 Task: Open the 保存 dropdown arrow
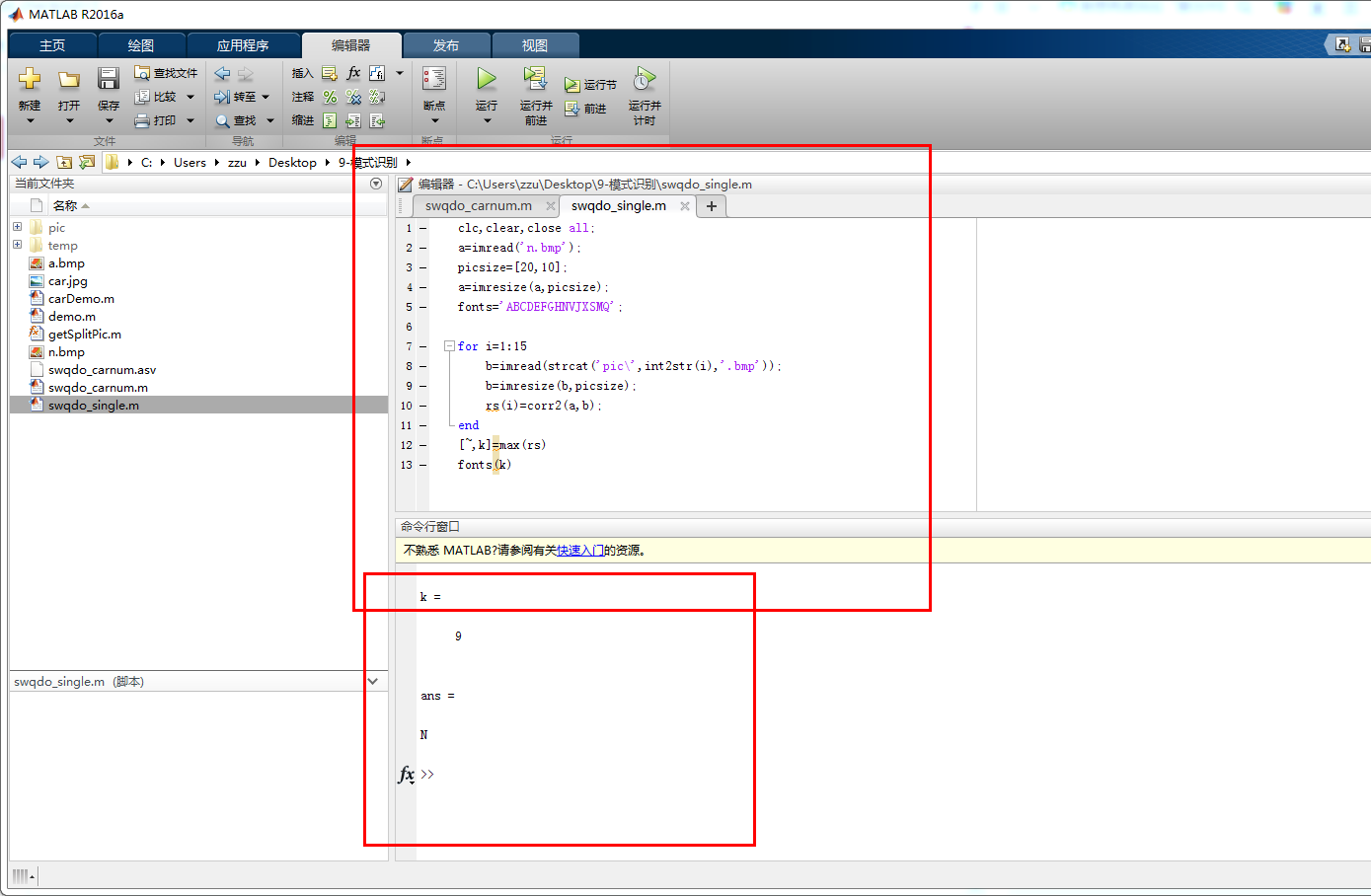pos(109,121)
